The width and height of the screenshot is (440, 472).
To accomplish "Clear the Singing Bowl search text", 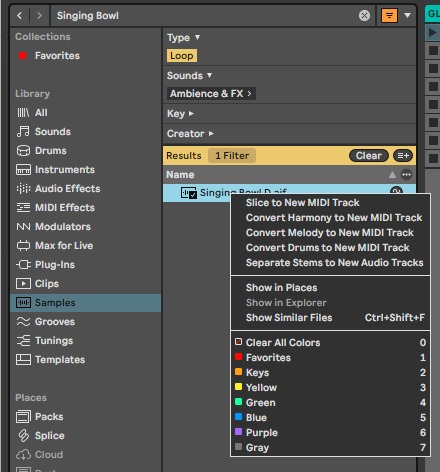I will [364, 15].
